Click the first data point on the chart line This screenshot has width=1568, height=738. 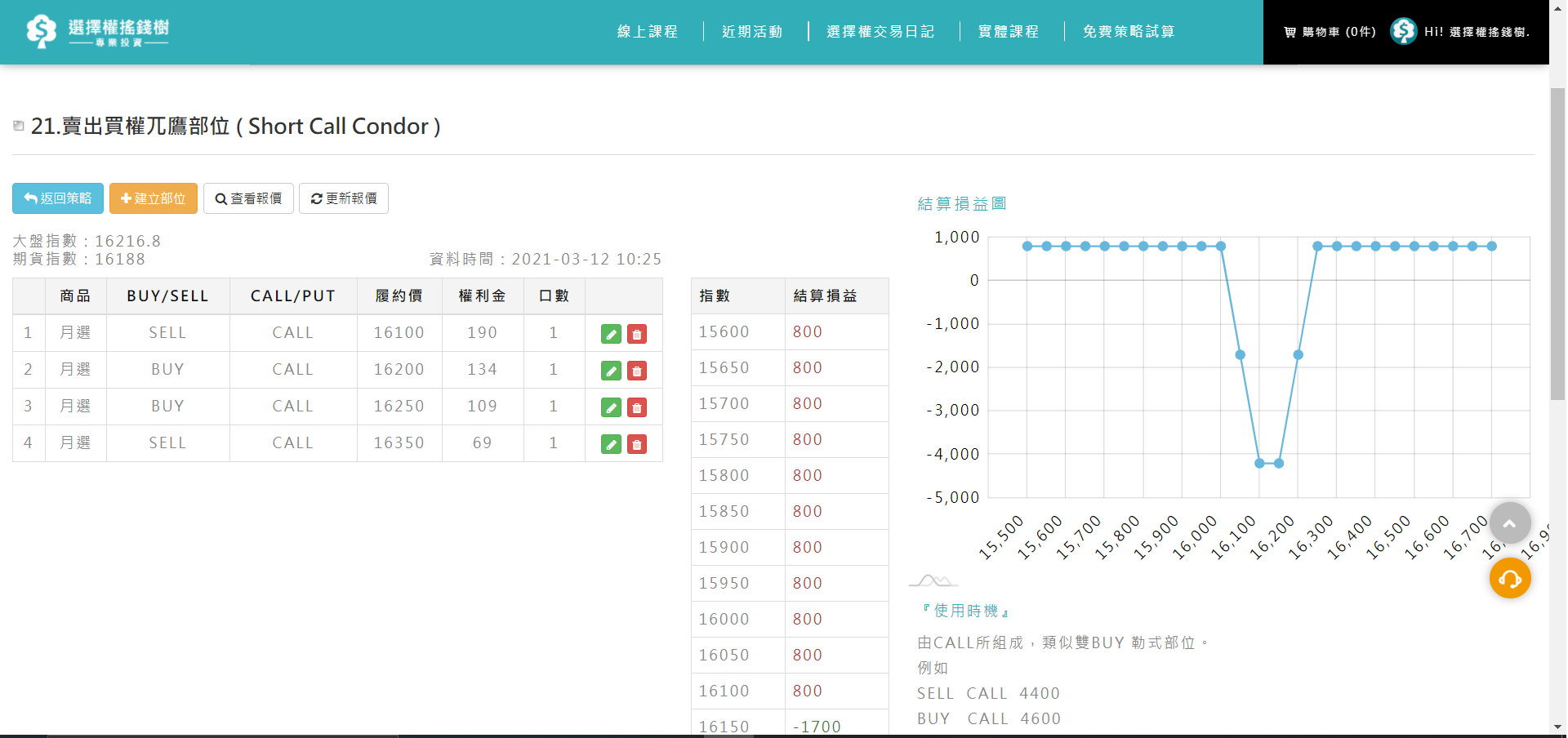pos(1027,246)
